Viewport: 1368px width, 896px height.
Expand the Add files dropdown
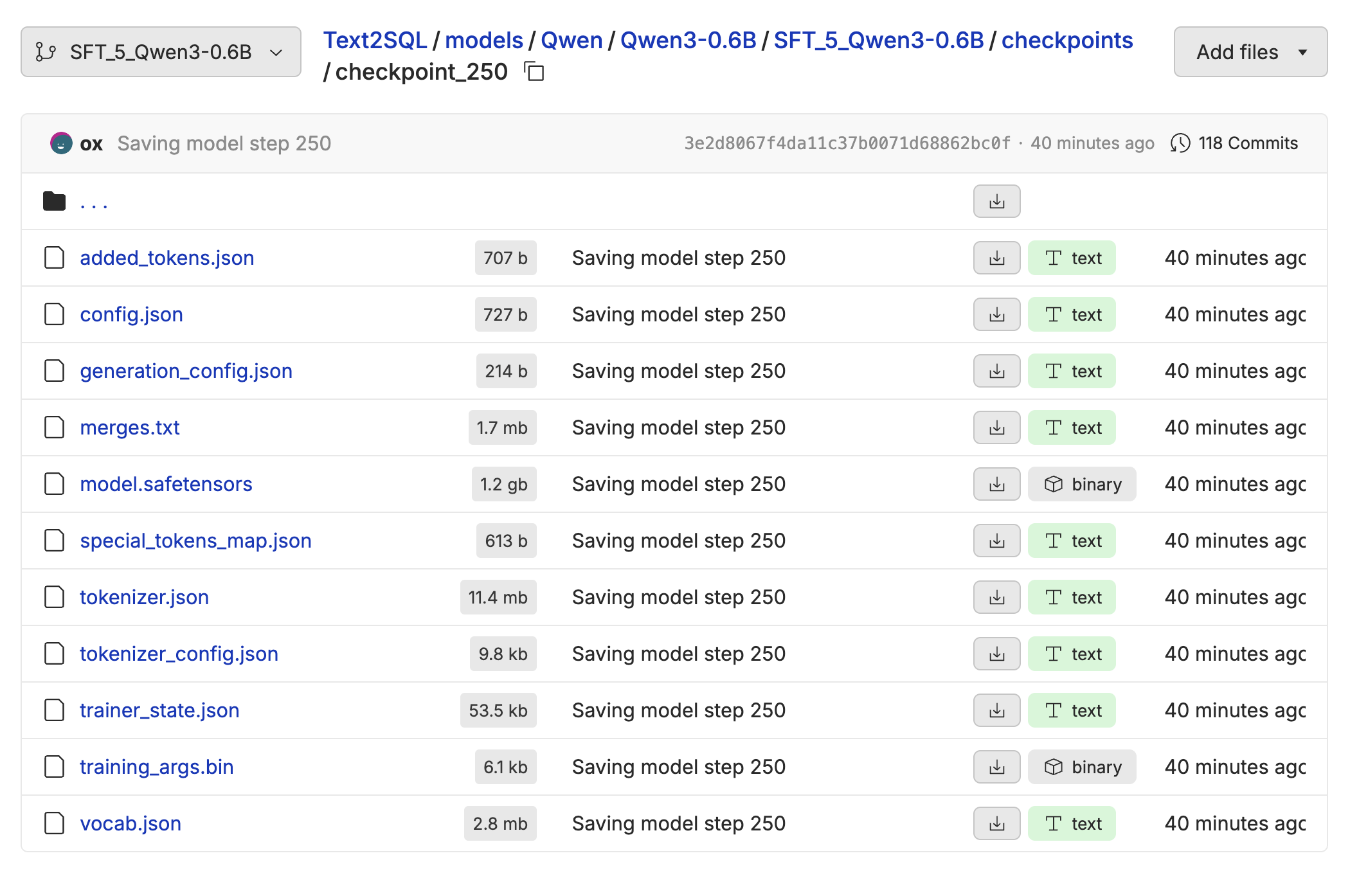(x=1250, y=52)
